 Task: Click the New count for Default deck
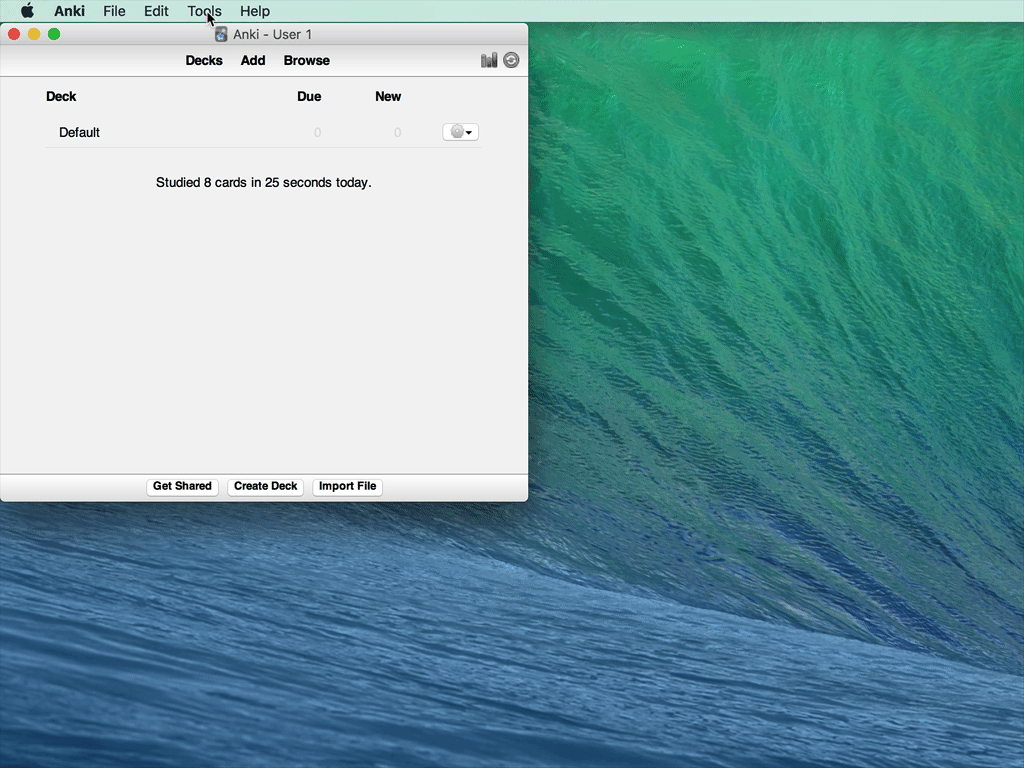(397, 133)
